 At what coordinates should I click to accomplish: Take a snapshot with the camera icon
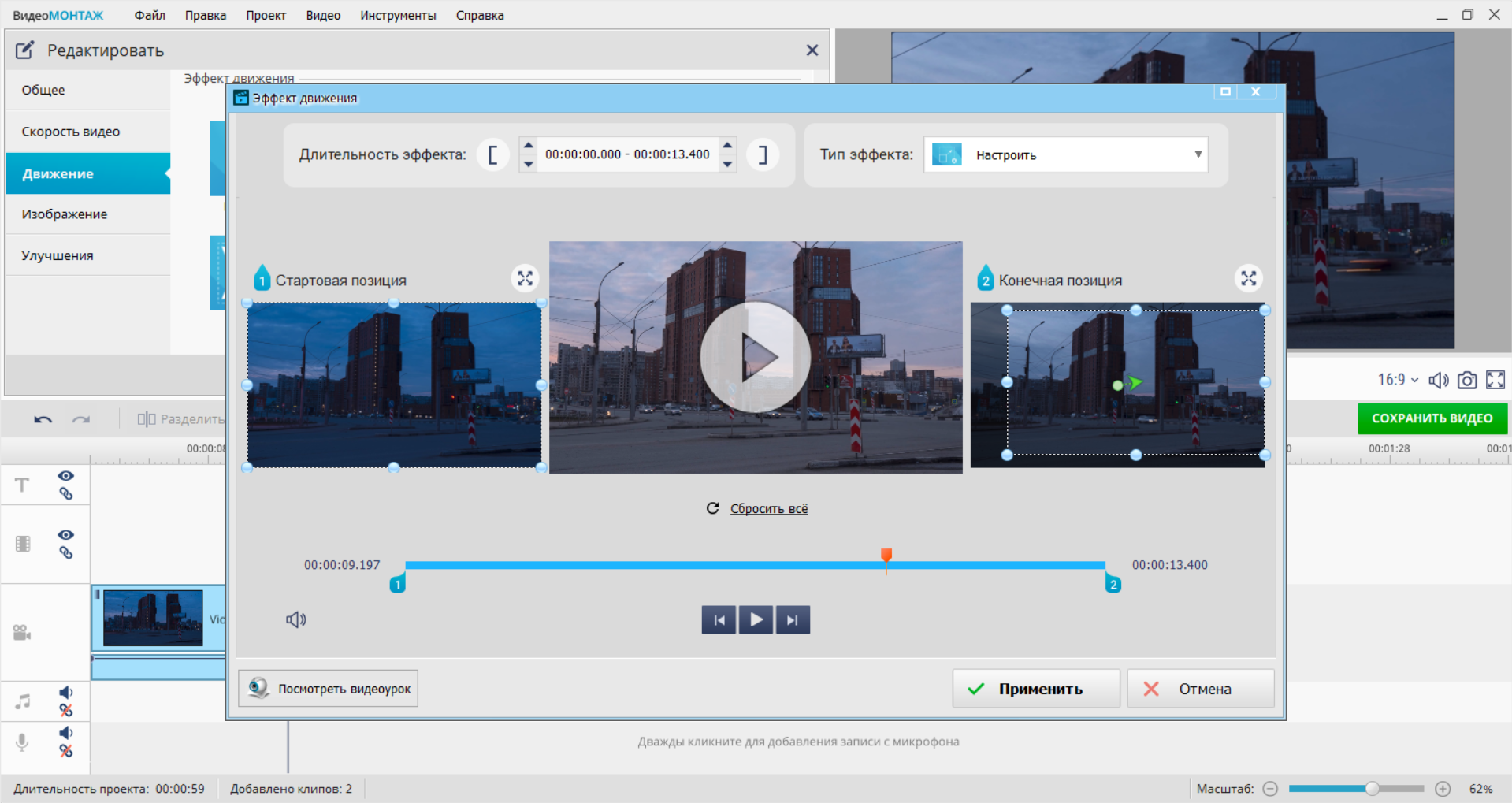coord(1467,380)
